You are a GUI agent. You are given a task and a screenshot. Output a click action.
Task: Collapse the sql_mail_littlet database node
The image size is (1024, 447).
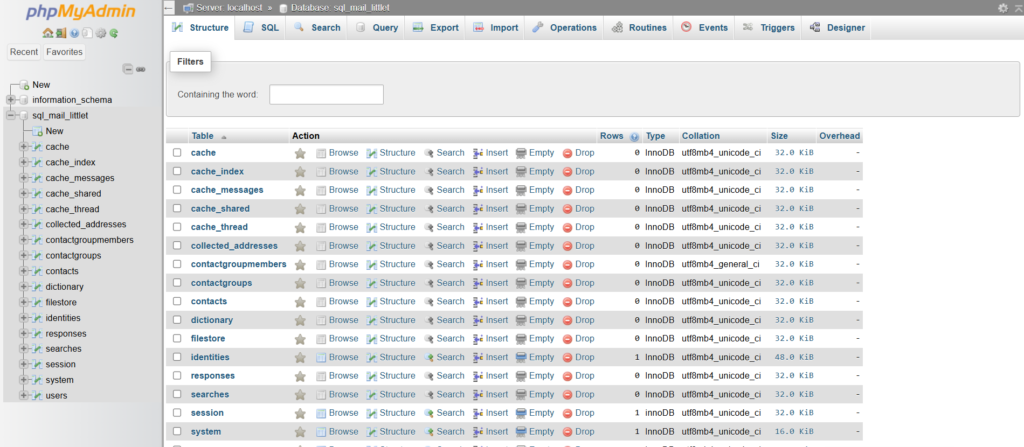pyautogui.click(x=10, y=116)
